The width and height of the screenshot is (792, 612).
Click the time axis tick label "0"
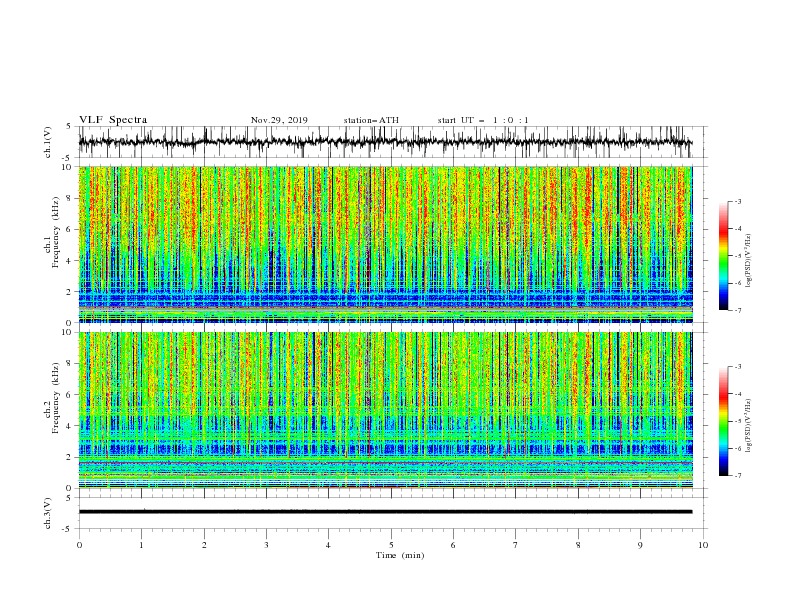79,545
